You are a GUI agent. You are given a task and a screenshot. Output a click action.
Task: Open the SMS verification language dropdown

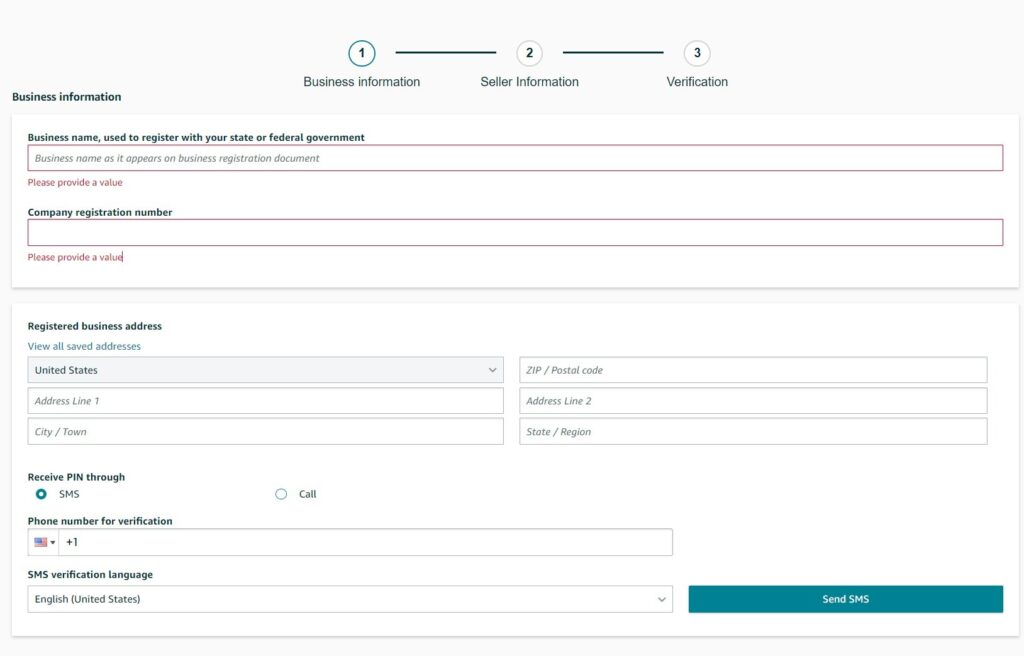pos(348,598)
